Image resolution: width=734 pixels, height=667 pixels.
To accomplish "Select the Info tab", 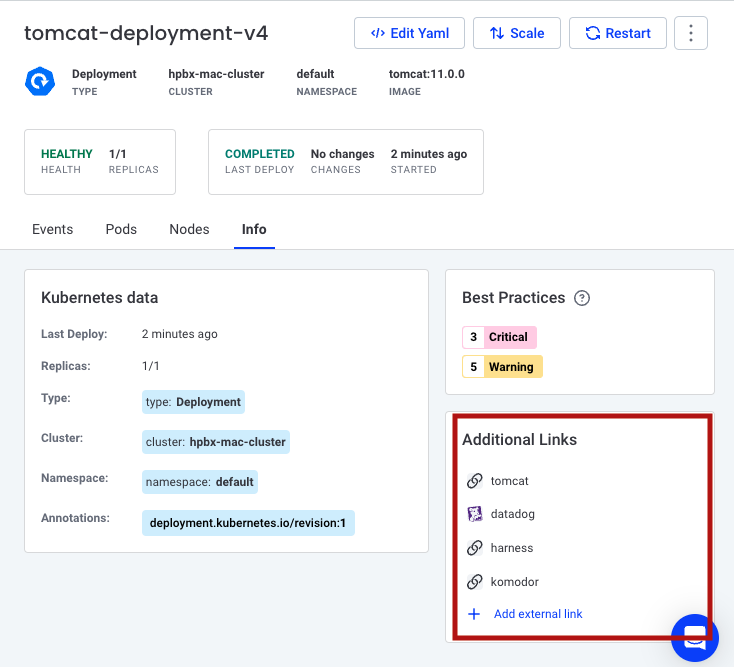I will (x=254, y=229).
